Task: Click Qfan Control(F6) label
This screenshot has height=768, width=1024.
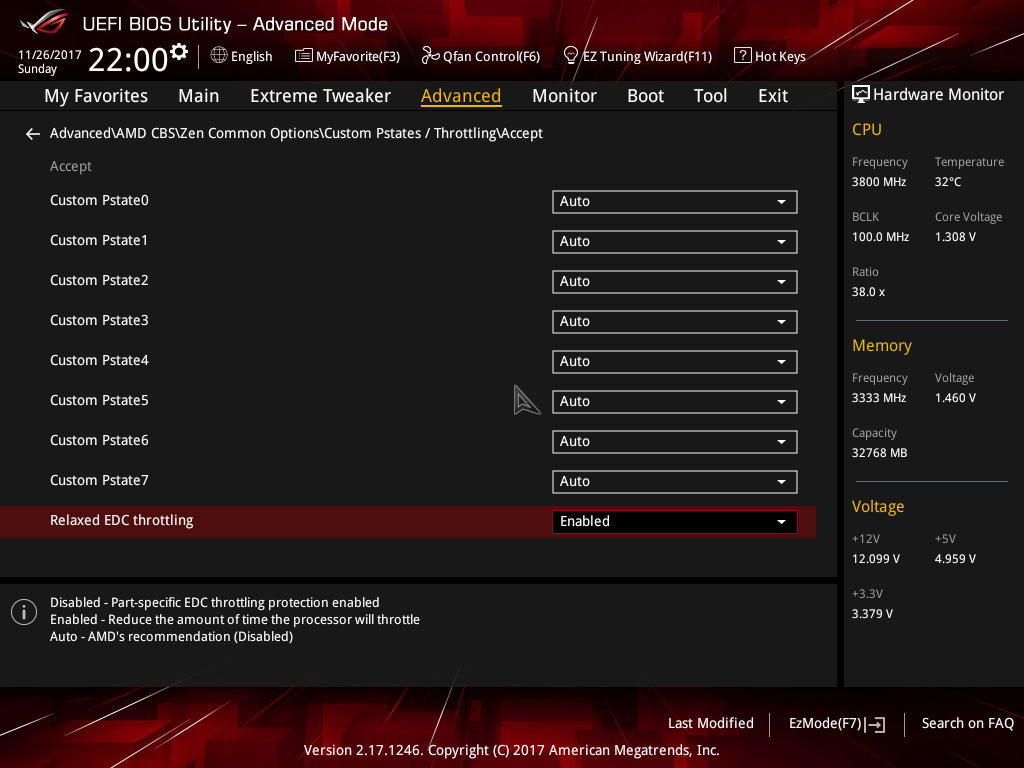Action: tap(491, 57)
